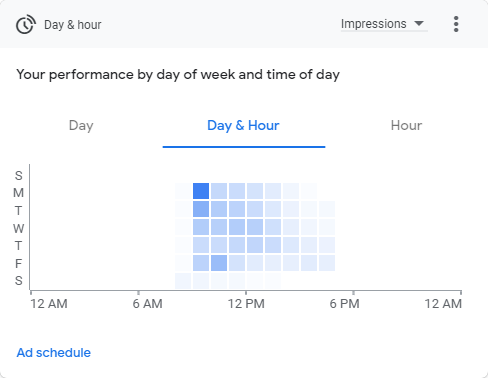Click the Saturday 8 AM heatmap cell
This screenshot has height=378, width=488.
click(183, 281)
